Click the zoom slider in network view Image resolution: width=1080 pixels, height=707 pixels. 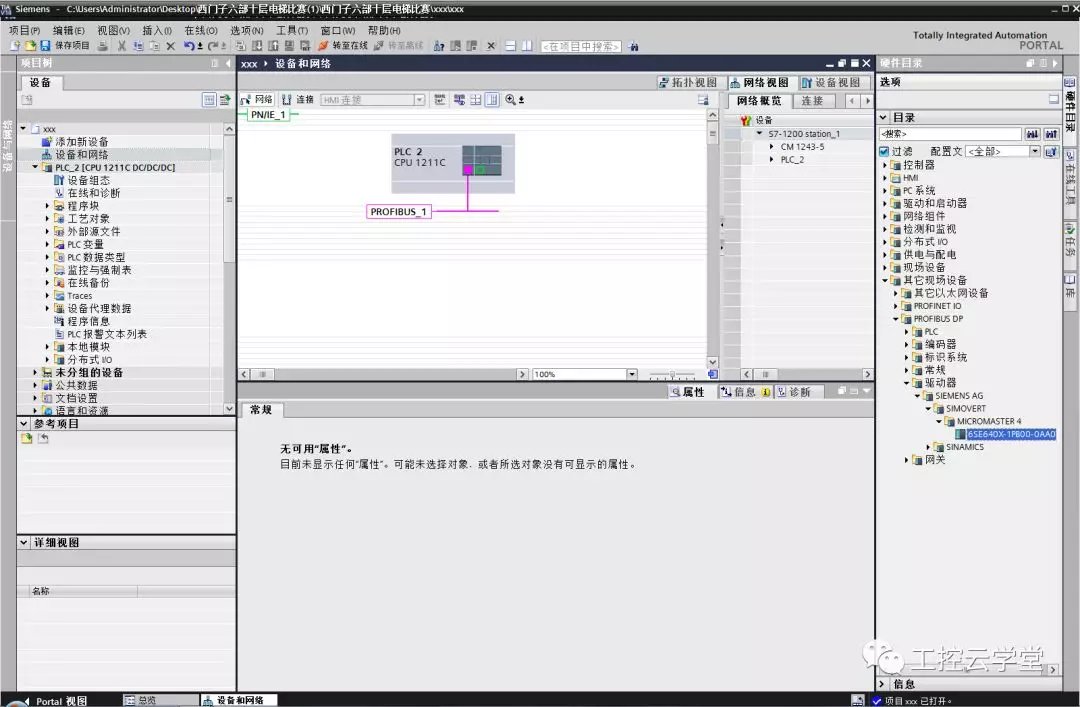point(672,374)
